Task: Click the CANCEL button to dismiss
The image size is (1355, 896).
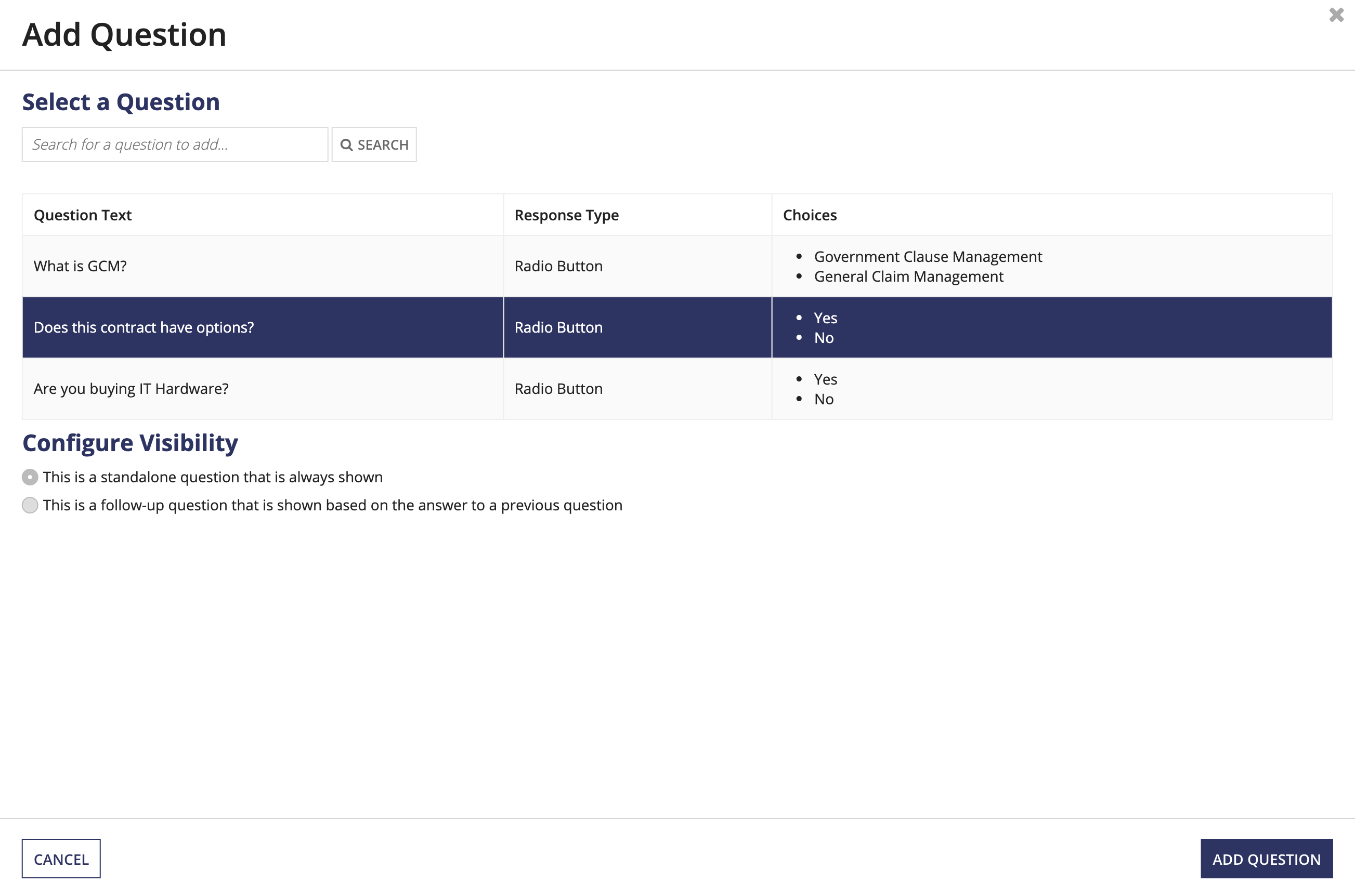Action: click(x=61, y=858)
